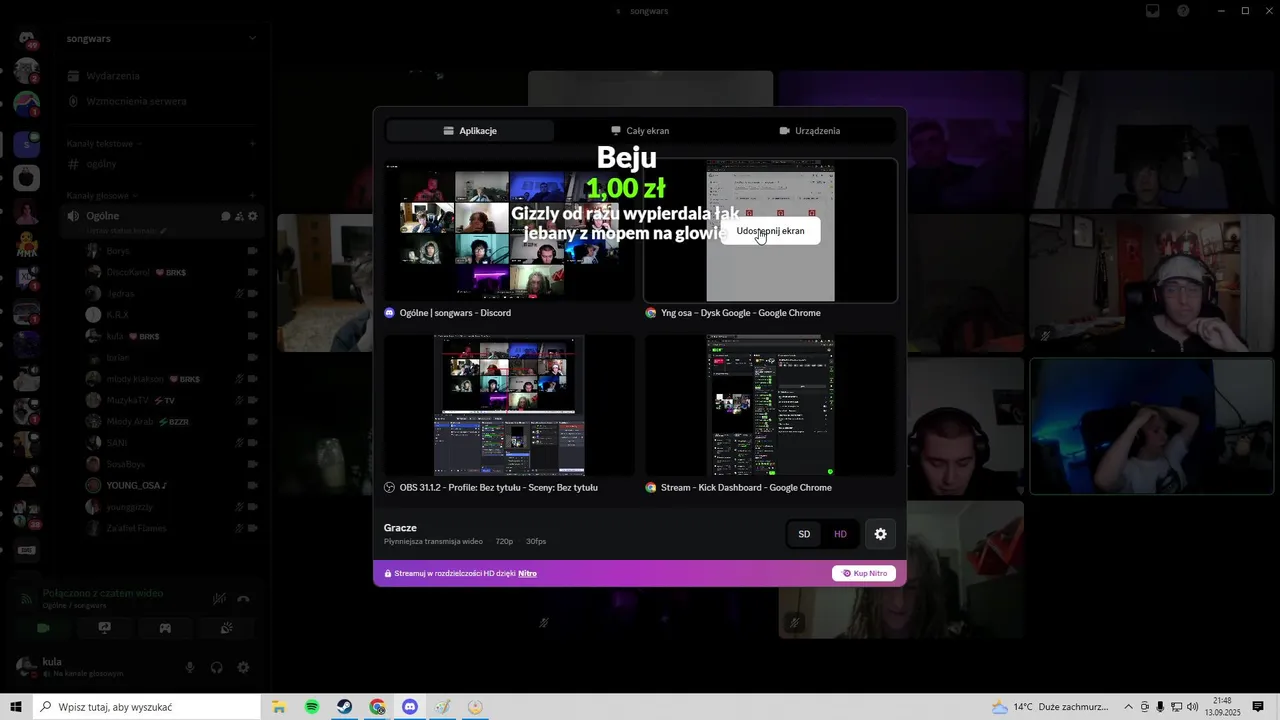Screen dimensions: 1280x720
Task: Open Wzmocnienia serwera
Action: (162, 101)
